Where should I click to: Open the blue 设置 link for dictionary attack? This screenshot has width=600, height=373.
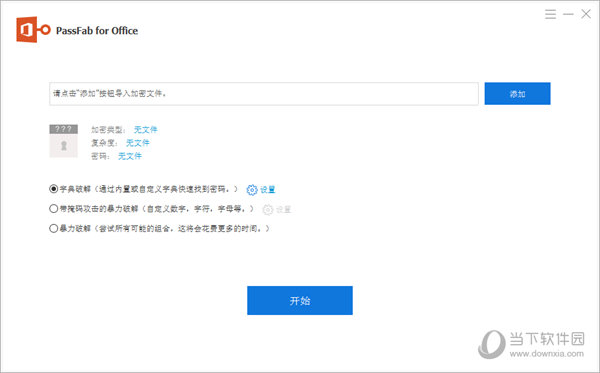point(267,190)
